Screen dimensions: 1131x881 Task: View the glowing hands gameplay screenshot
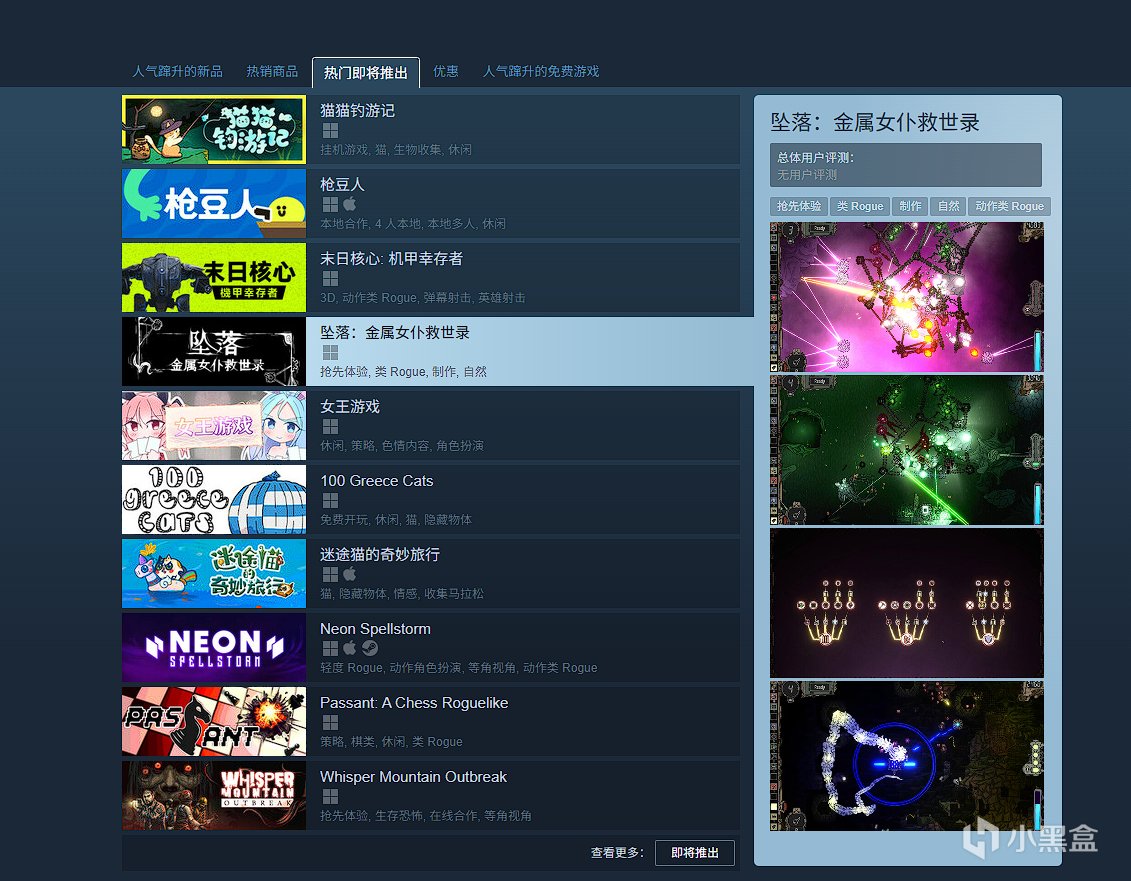[x=907, y=602]
